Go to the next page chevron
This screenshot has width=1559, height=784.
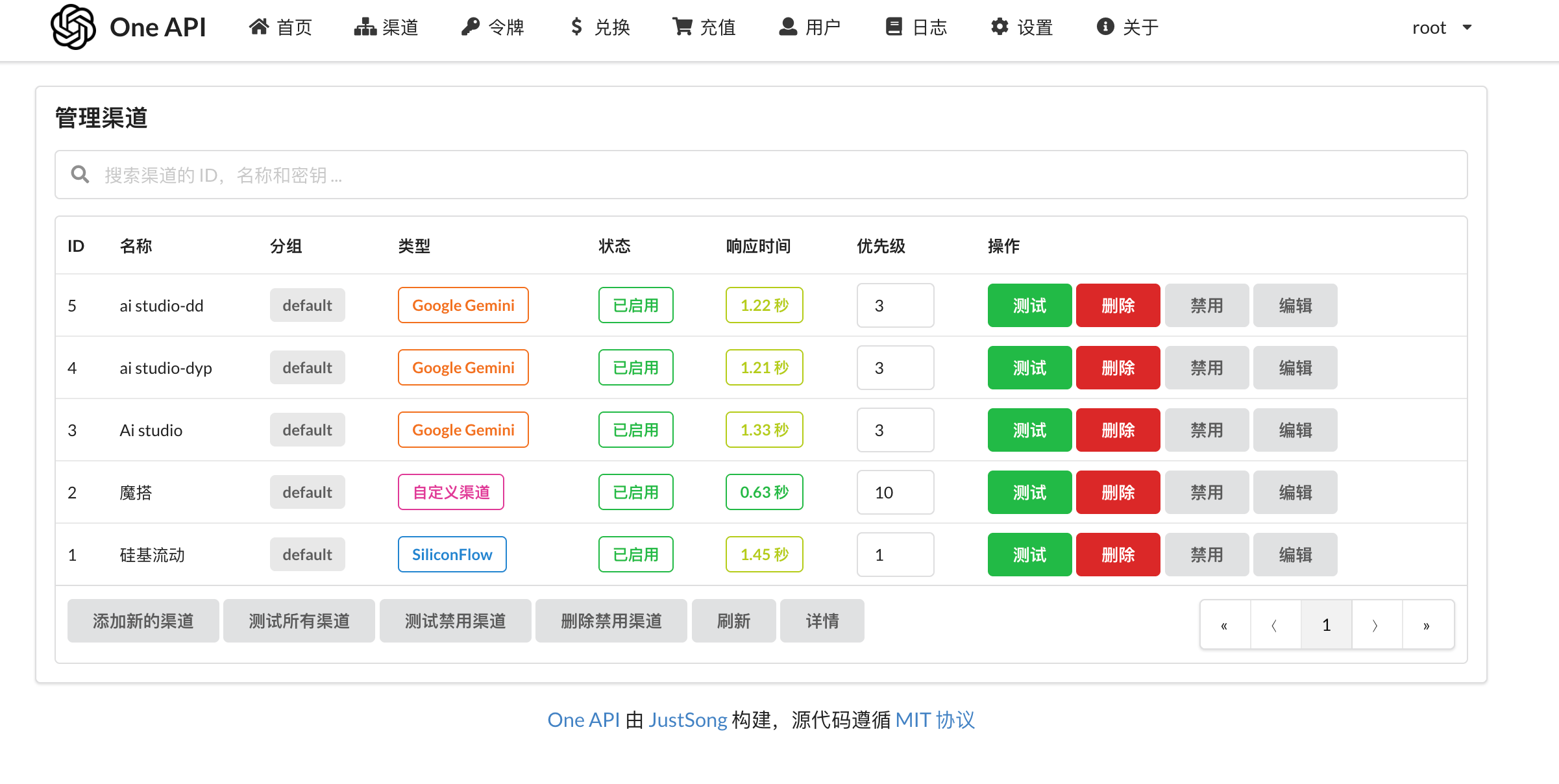[x=1376, y=625]
